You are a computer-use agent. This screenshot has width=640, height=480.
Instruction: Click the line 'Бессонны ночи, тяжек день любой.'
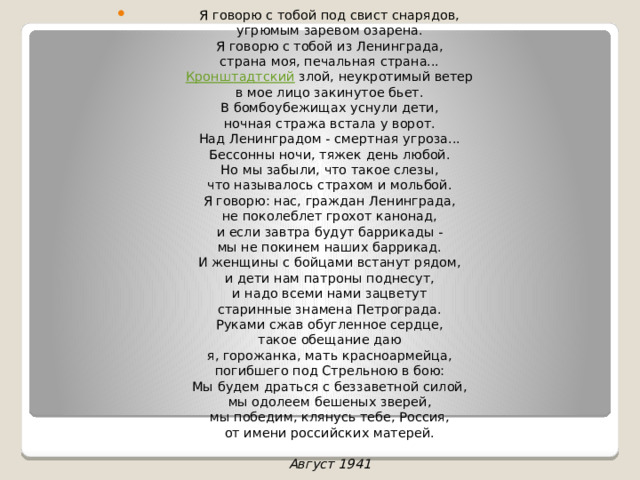point(329,155)
